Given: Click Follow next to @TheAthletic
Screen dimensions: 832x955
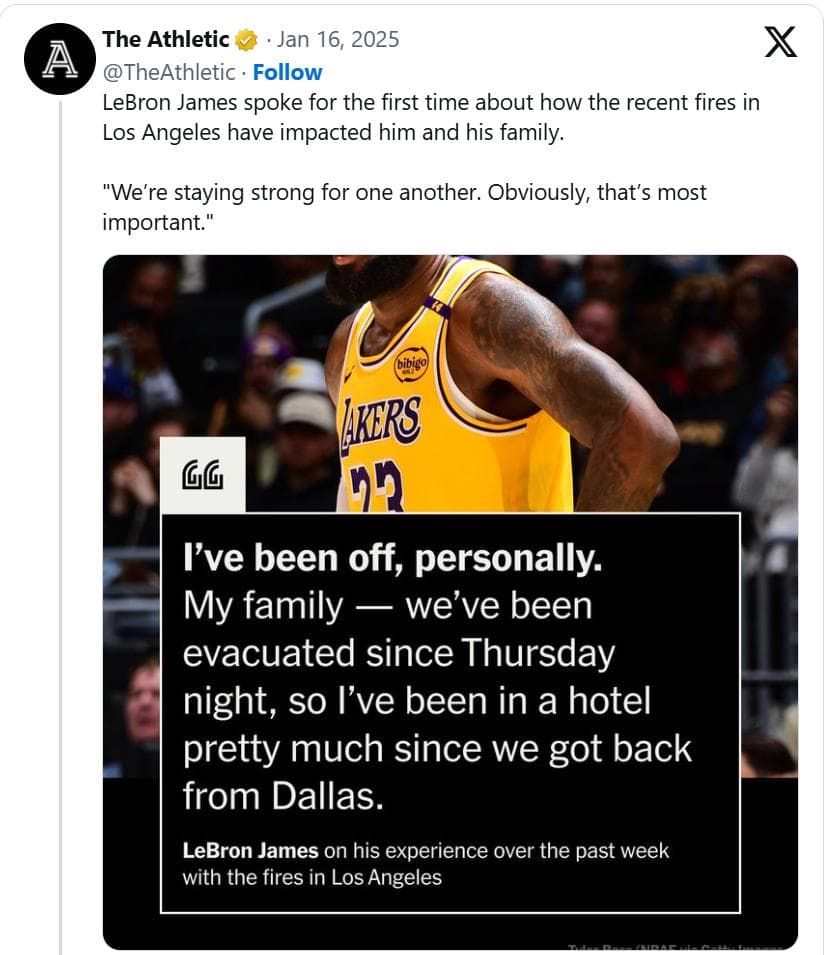Looking at the screenshot, I should click(x=287, y=72).
